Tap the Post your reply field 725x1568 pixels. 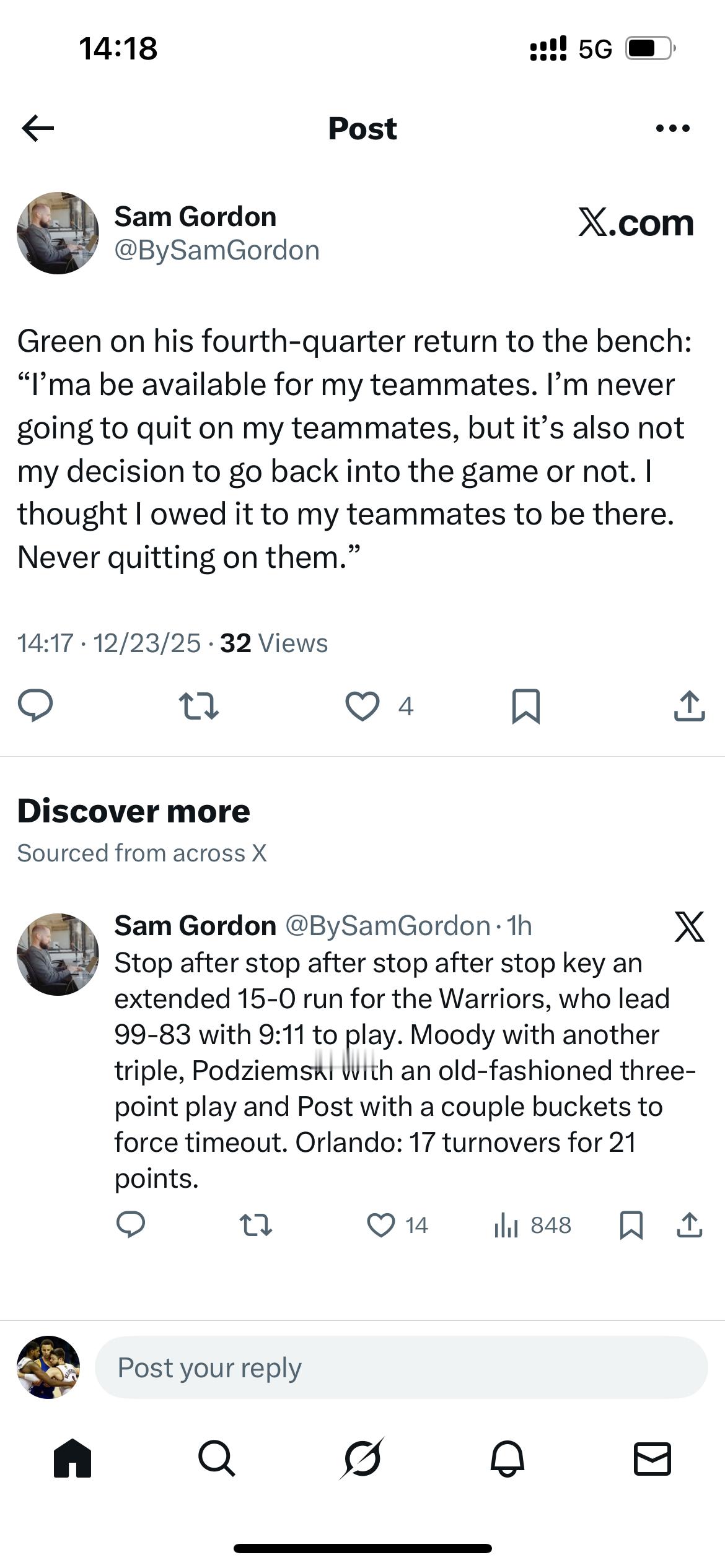tap(401, 1367)
